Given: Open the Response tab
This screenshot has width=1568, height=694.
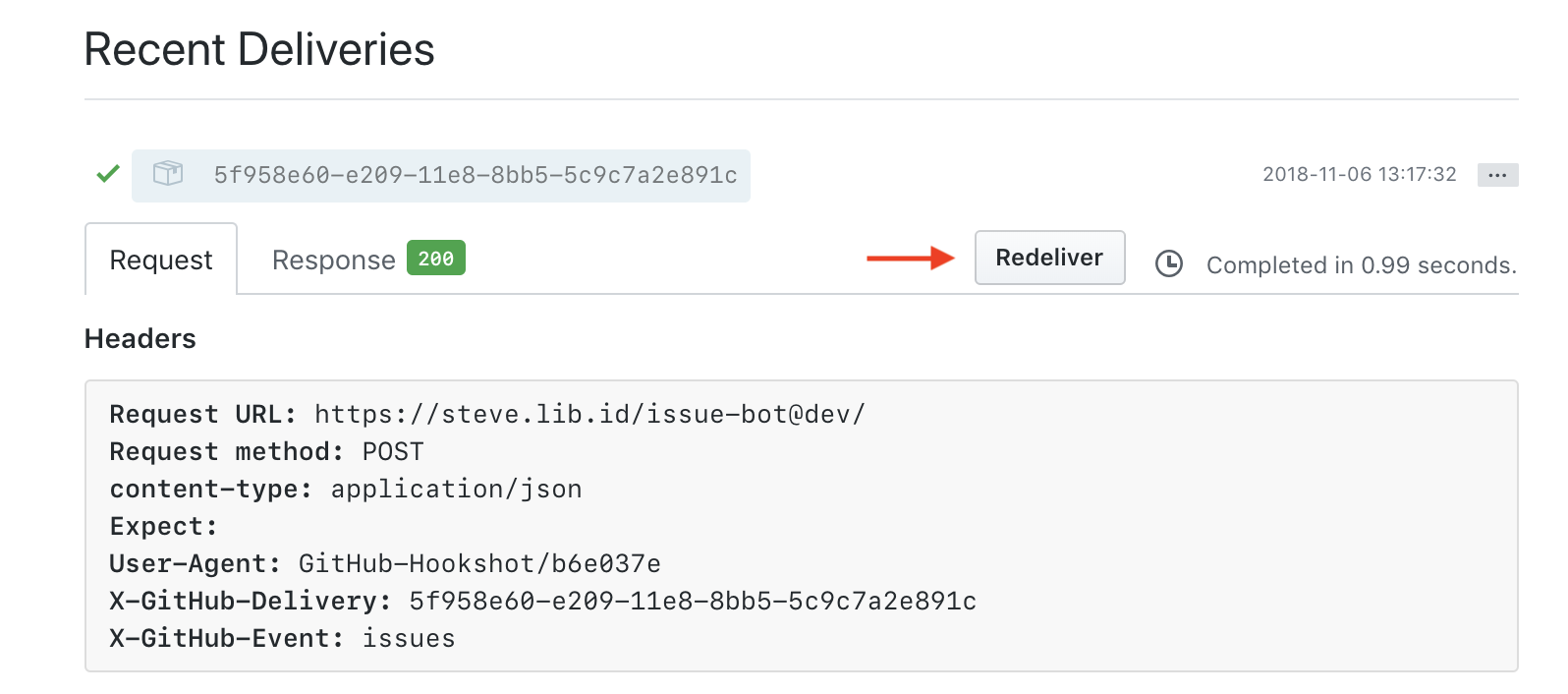Looking at the screenshot, I should [334, 260].
